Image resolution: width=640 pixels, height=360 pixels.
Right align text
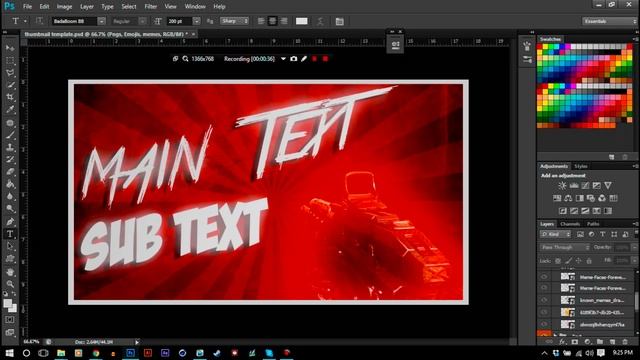pyautogui.click(x=284, y=21)
